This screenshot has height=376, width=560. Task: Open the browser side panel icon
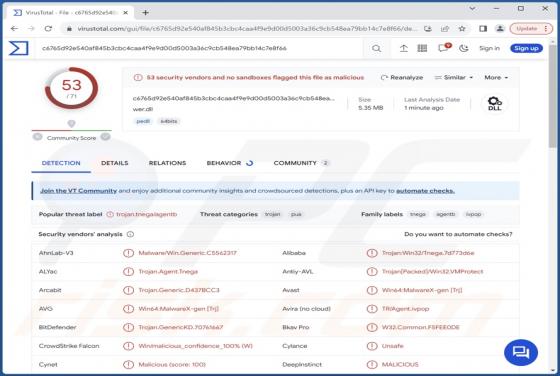coord(483,29)
